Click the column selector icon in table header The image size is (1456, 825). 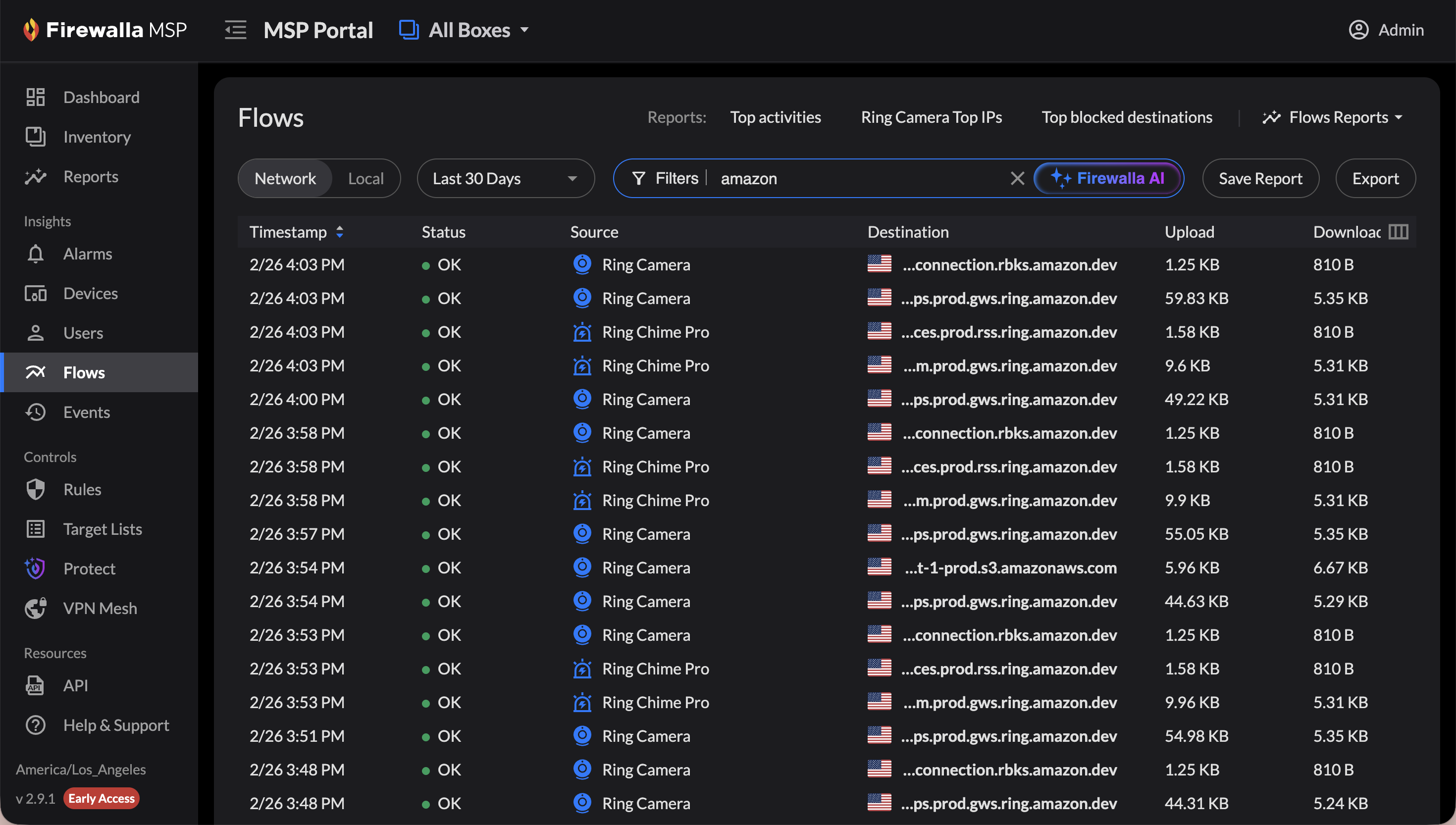(1398, 232)
